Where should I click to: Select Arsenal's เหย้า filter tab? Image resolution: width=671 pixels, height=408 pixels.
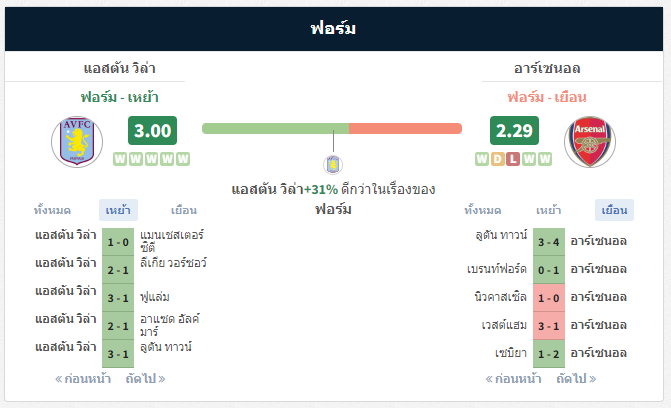tap(549, 210)
